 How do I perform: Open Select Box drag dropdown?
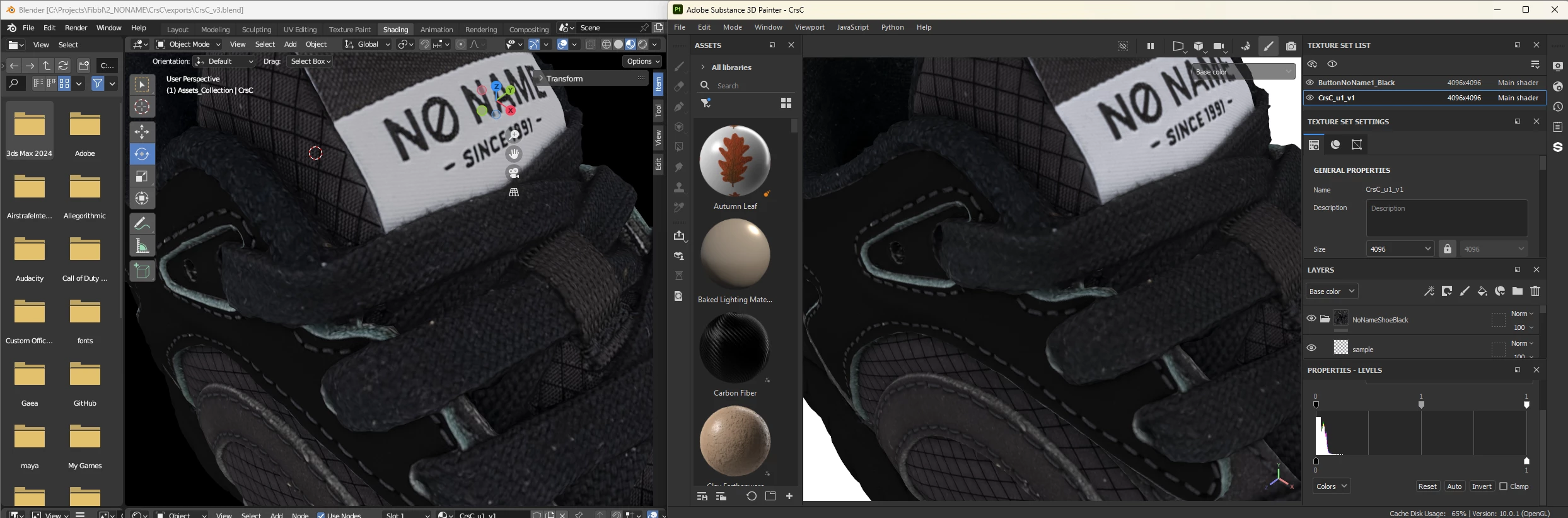click(x=310, y=61)
